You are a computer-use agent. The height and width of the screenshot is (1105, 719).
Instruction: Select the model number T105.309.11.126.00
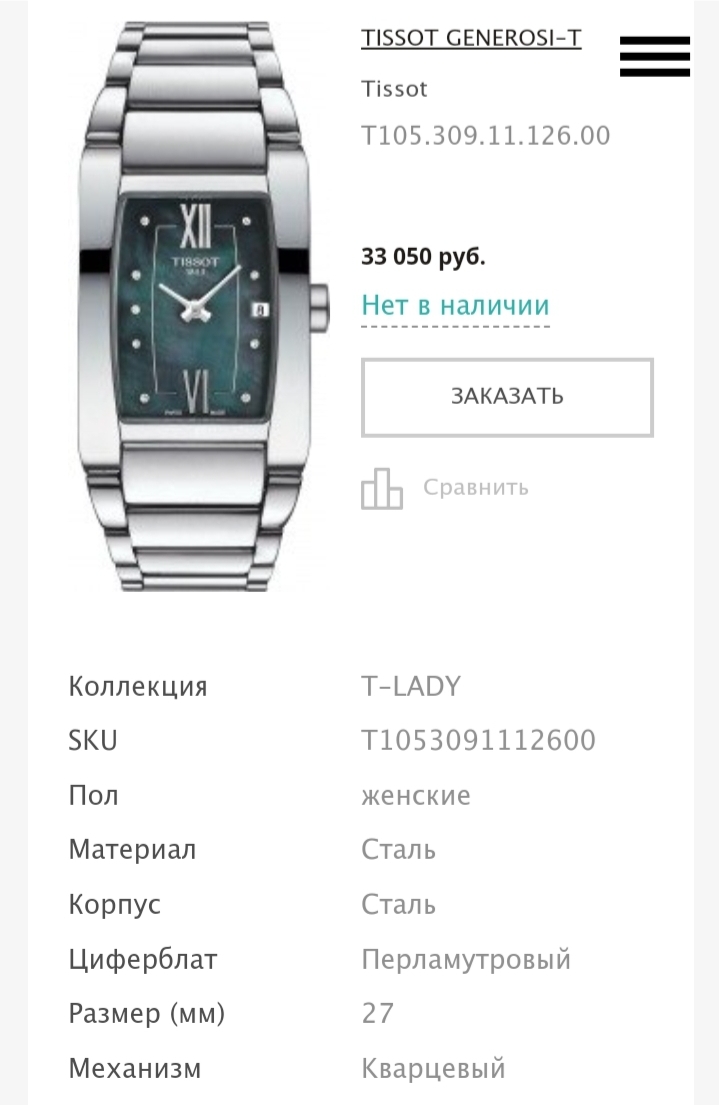[486, 135]
